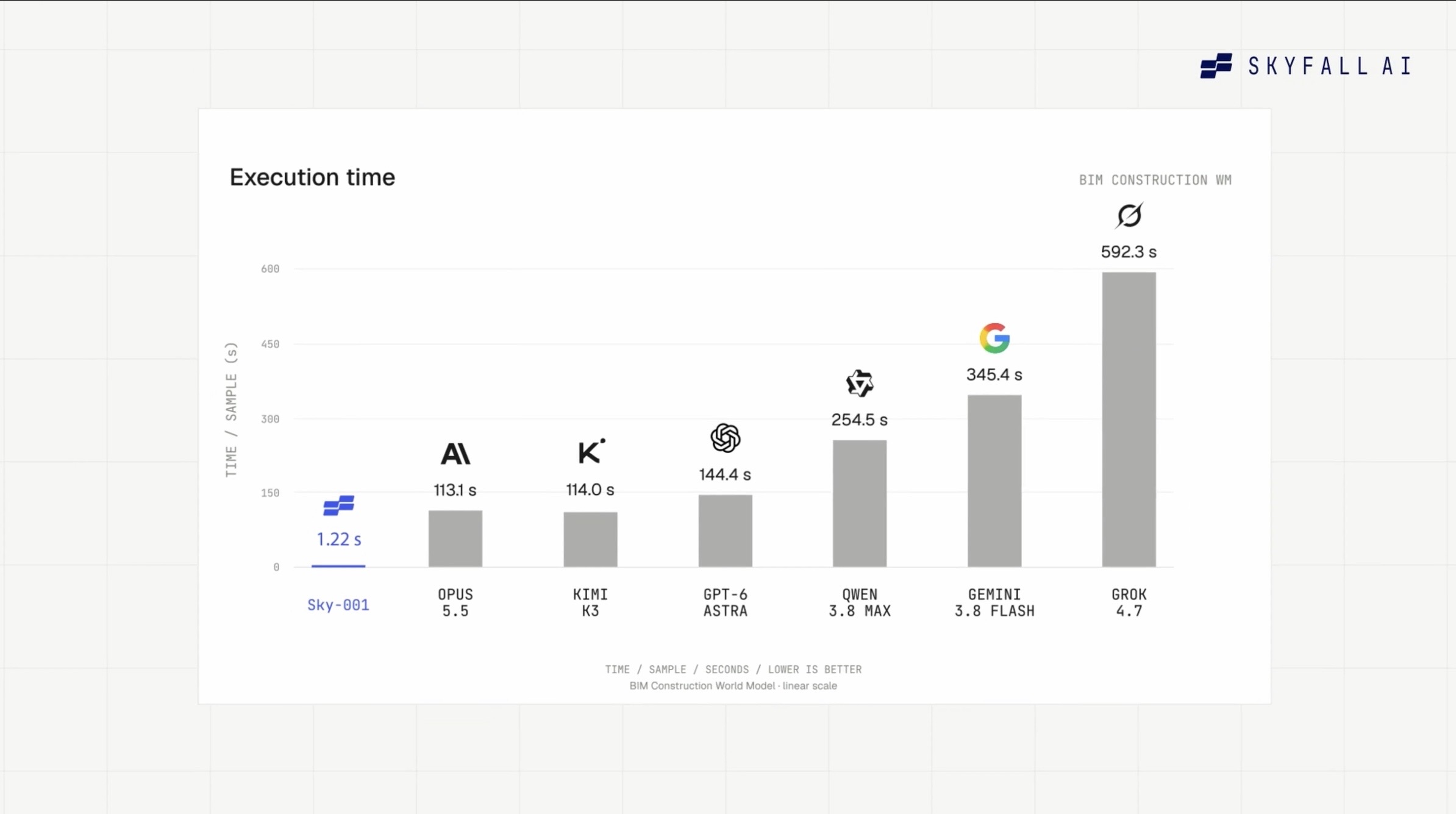Click the gray GPT-6 Astra bar
The width and height of the screenshot is (1456, 814).
point(726,530)
